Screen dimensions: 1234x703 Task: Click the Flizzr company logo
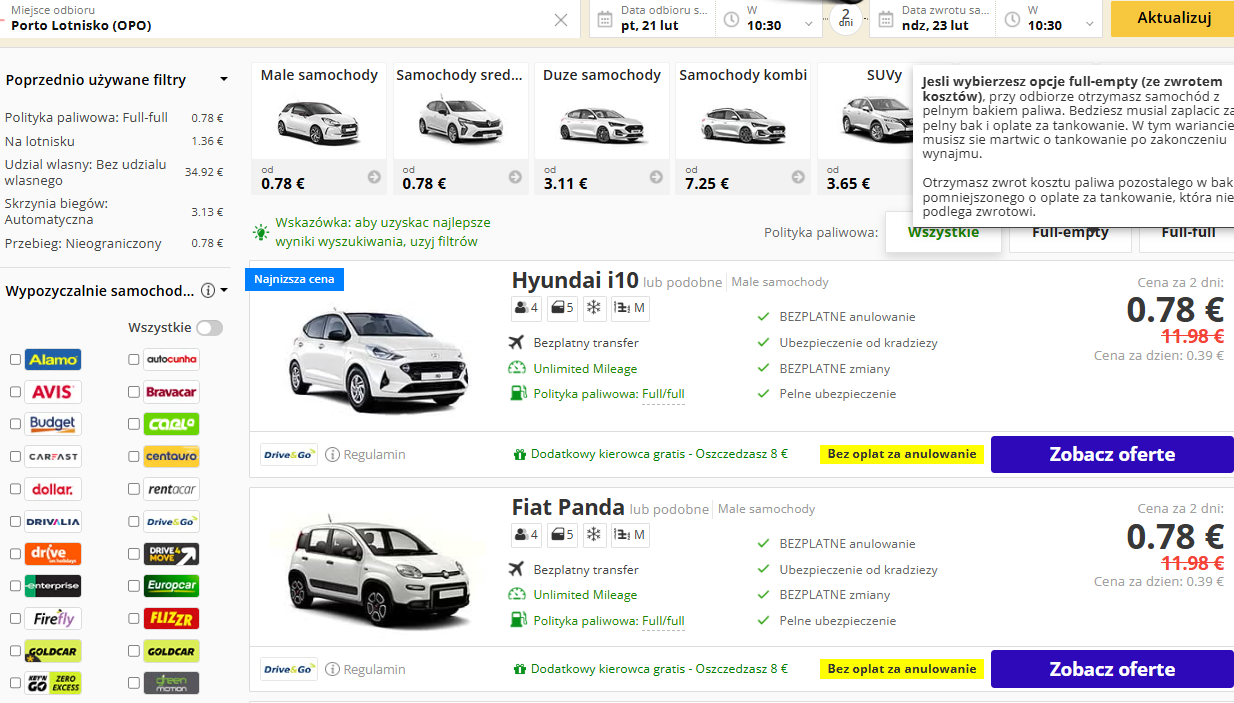[172, 618]
